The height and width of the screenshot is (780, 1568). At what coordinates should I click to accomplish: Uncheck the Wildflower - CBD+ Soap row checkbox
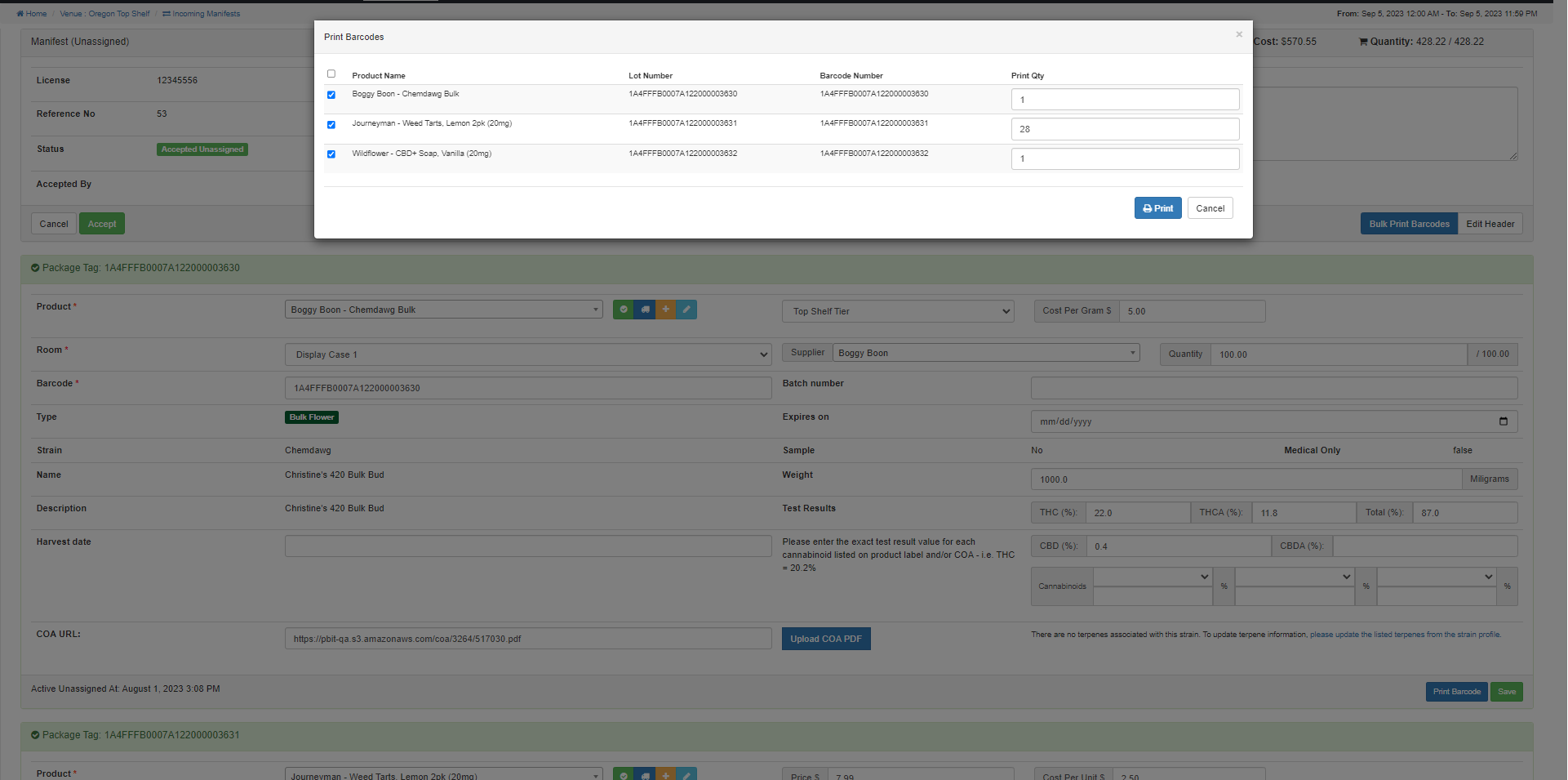click(x=331, y=154)
